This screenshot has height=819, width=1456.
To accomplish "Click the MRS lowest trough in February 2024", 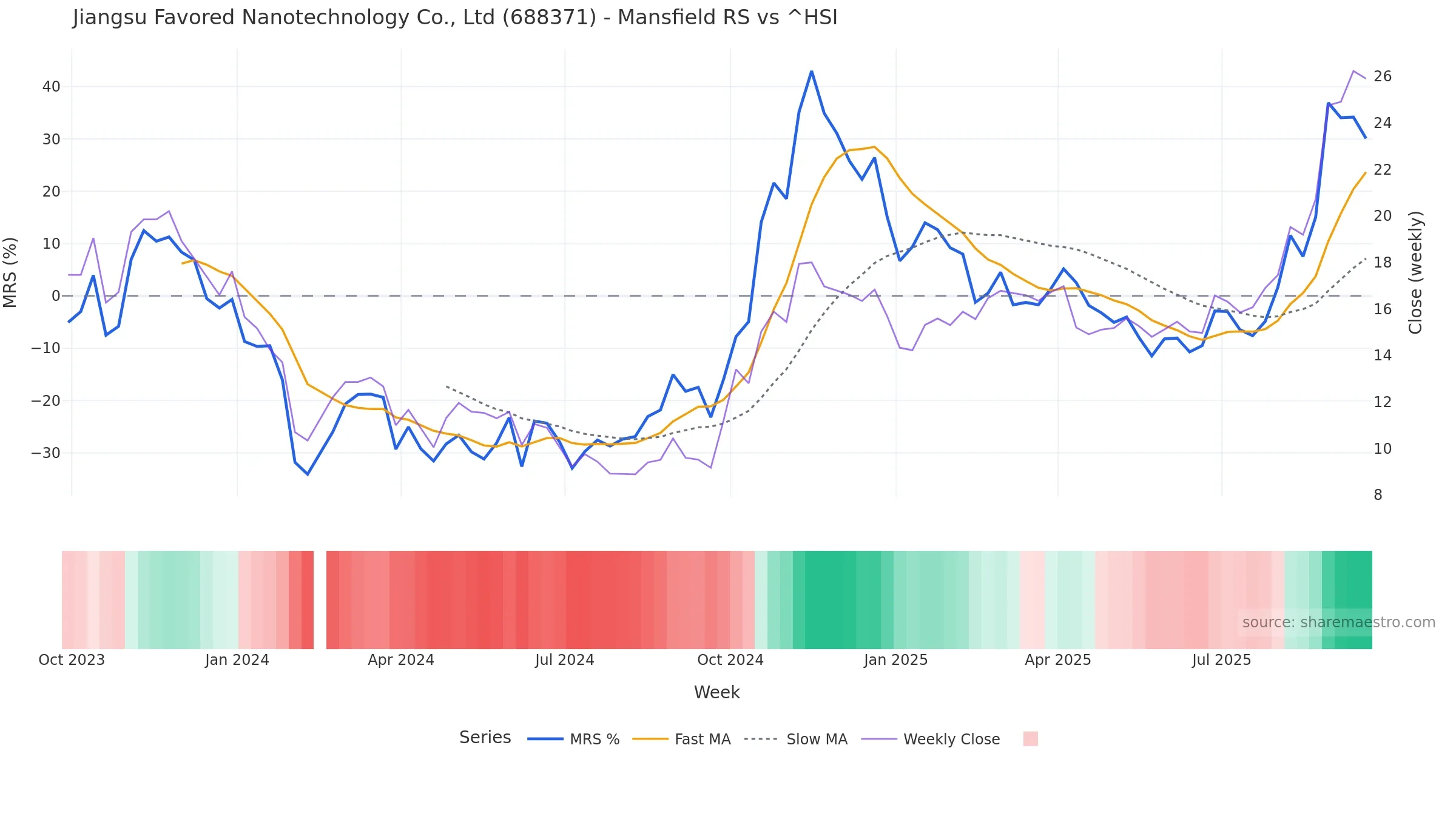I will [308, 474].
